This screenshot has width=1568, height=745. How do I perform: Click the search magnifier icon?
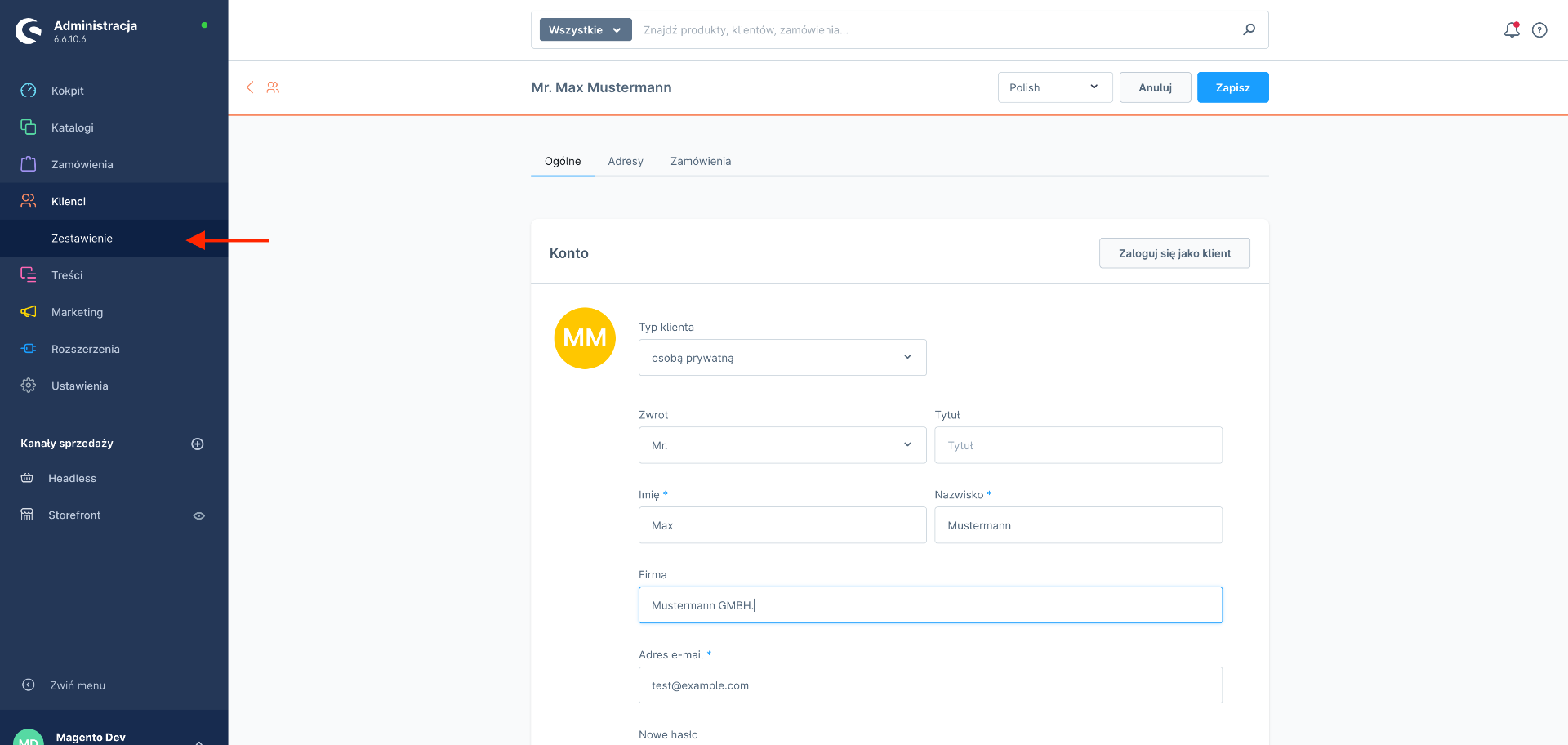click(x=1249, y=29)
